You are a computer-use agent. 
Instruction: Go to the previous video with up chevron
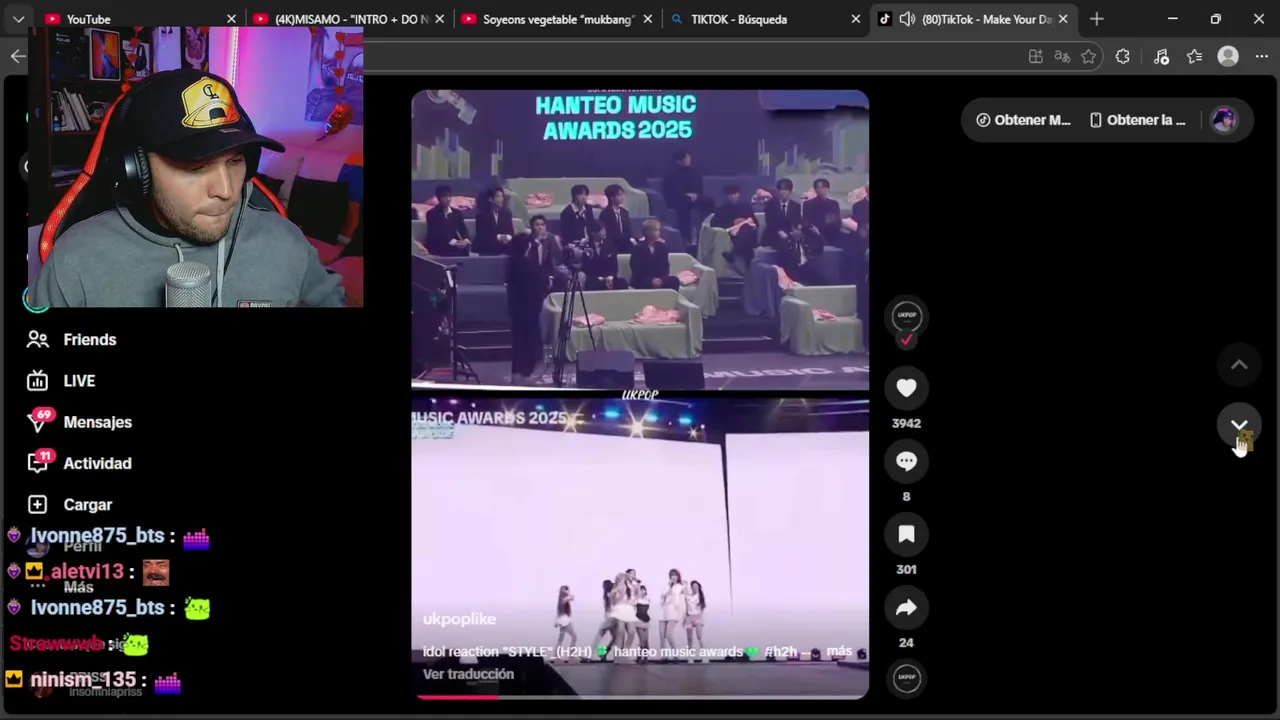1239,365
